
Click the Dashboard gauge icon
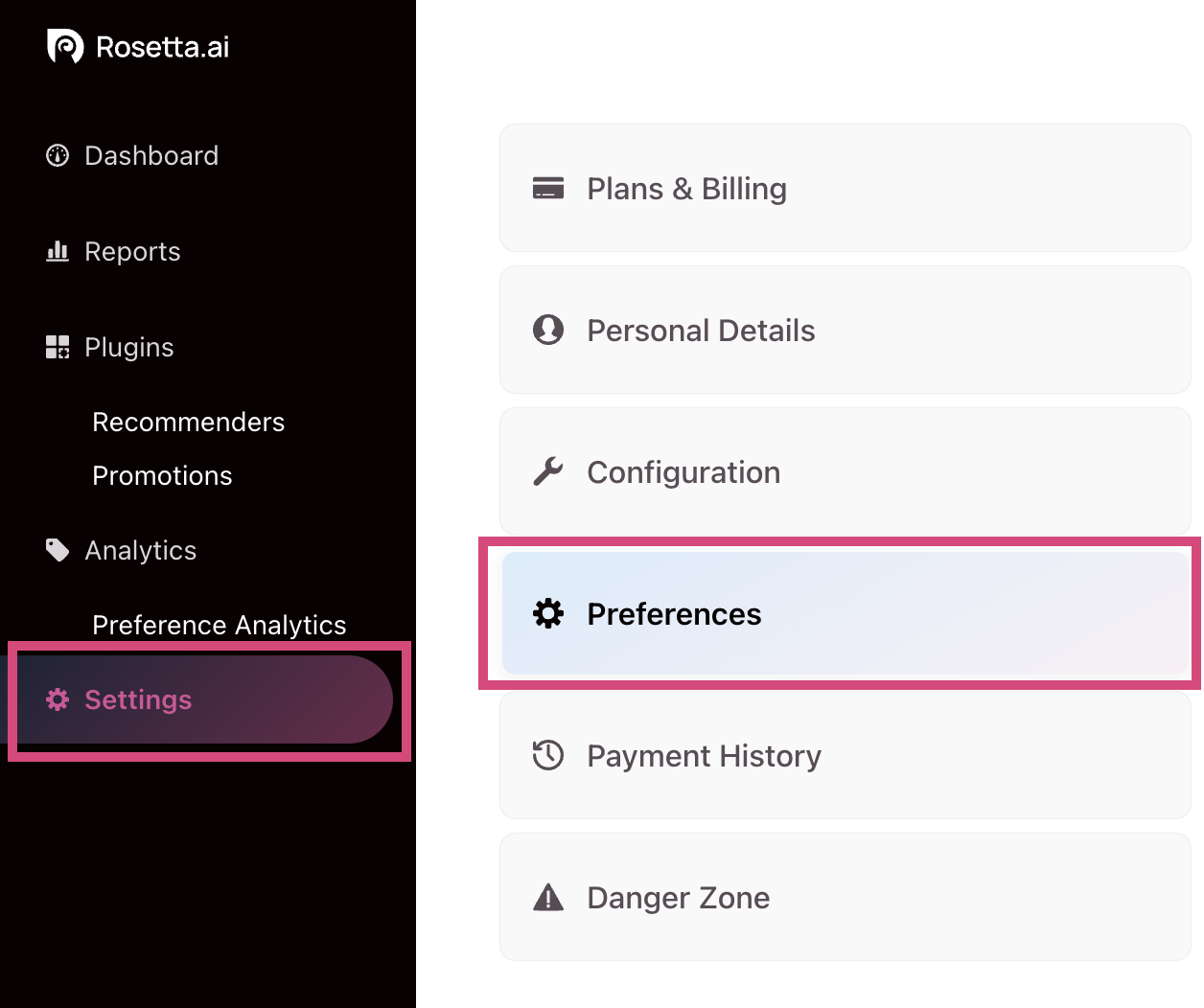pyautogui.click(x=58, y=155)
